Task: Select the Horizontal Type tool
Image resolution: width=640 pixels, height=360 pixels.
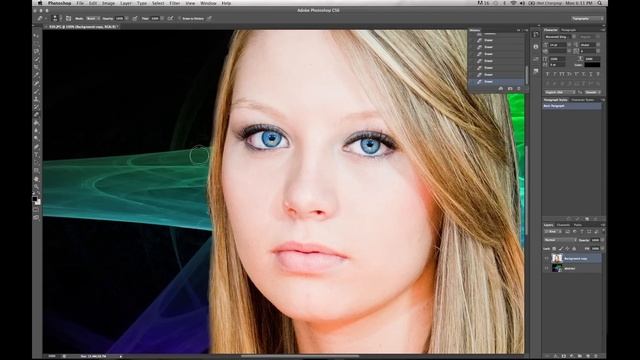Action: click(x=36, y=154)
